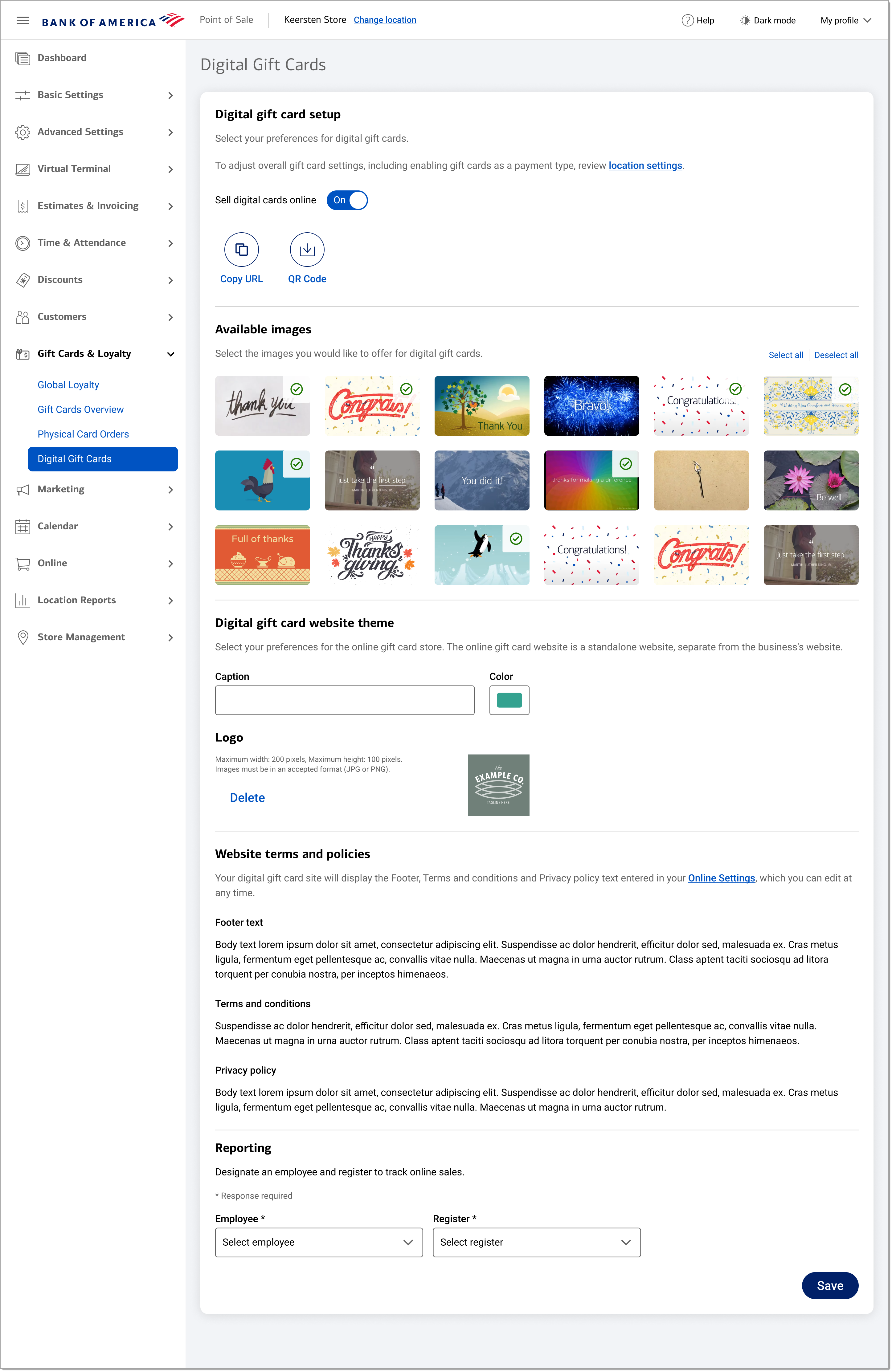Select the You did it! mountain image
892x1372 pixels.
pyautogui.click(x=481, y=480)
